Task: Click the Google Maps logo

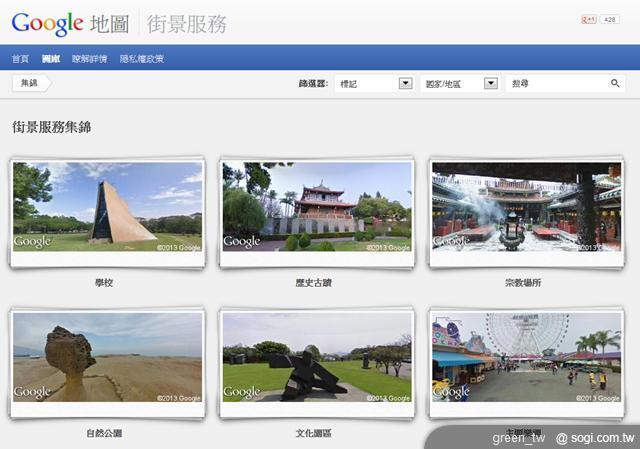Action: [x=68, y=22]
